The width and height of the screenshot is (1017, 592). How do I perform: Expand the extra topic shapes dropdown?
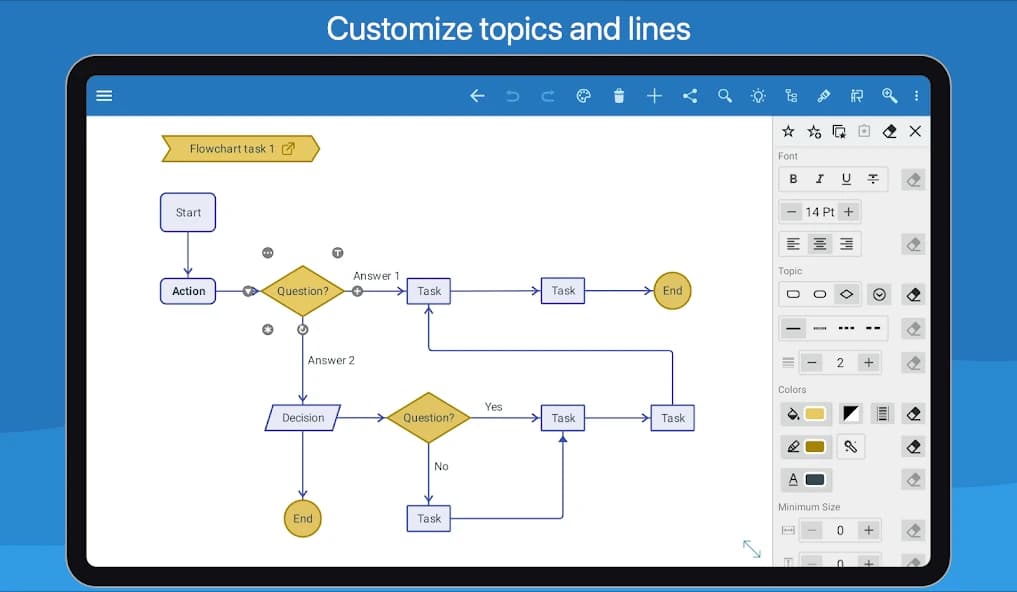pos(878,293)
